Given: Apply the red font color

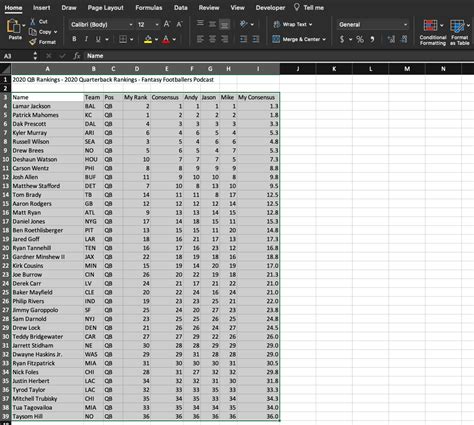Looking at the screenshot, I should 166,40.
